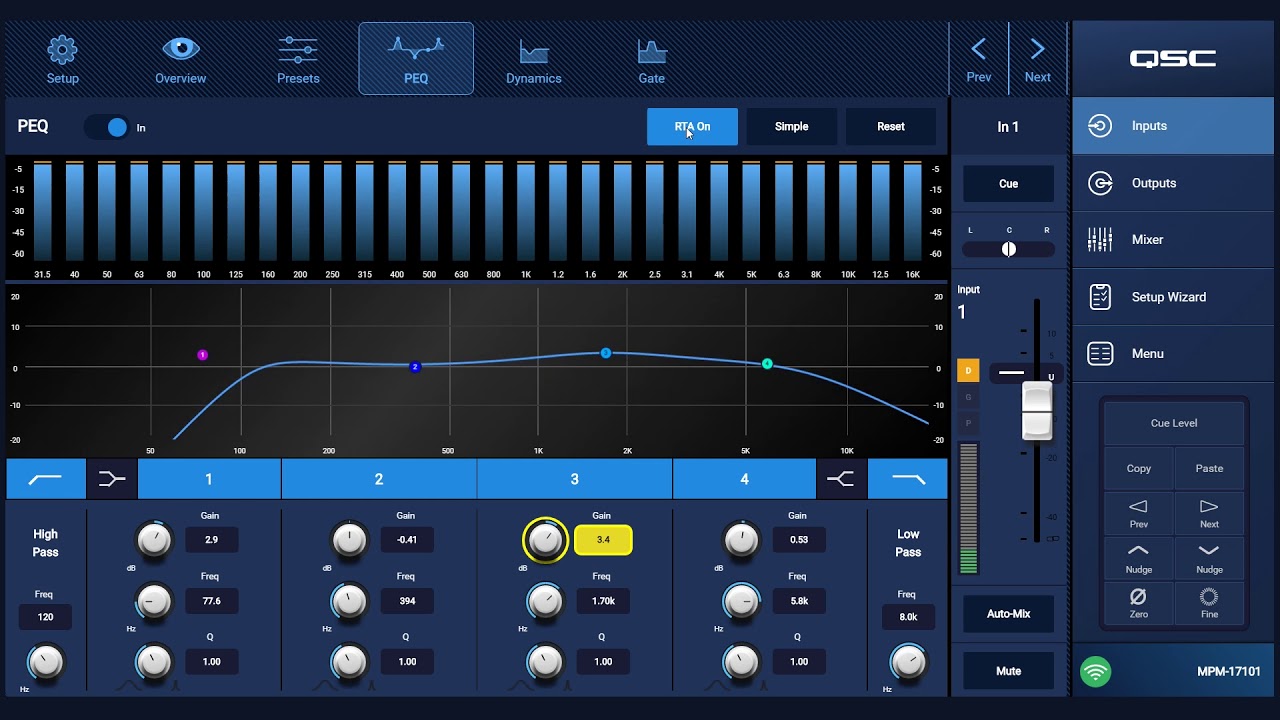Select band 2 Freq value 394
Image resolution: width=1280 pixels, height=720 pixels.
click(x=407, y=601)
